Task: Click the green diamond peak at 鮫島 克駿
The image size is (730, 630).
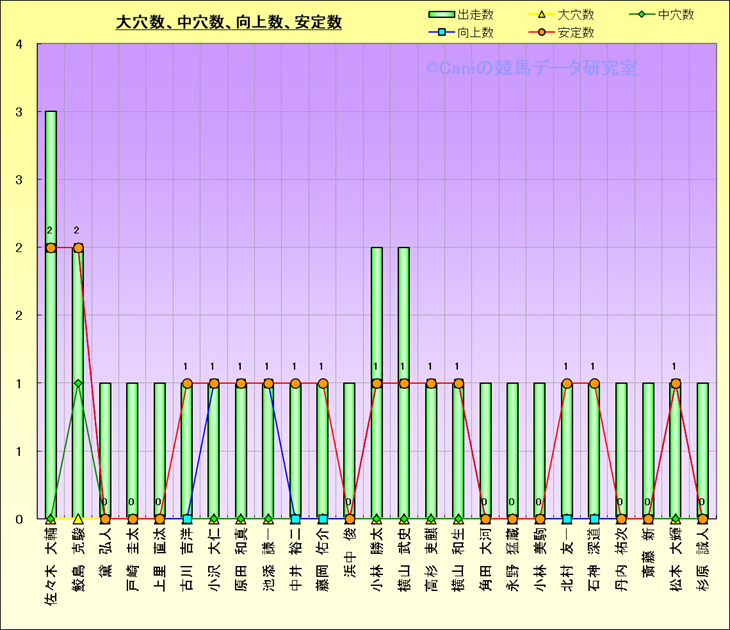Action: 78,383
